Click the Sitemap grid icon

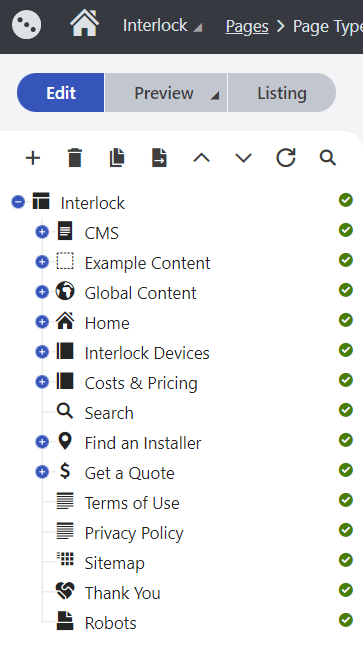pyautogui.click(x=65, y=559)
